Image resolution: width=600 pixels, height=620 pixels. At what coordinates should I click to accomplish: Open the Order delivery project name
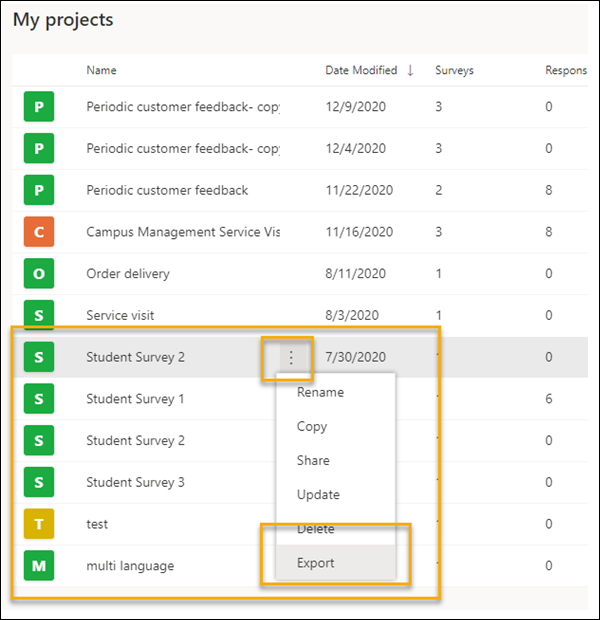pos(128,274)
